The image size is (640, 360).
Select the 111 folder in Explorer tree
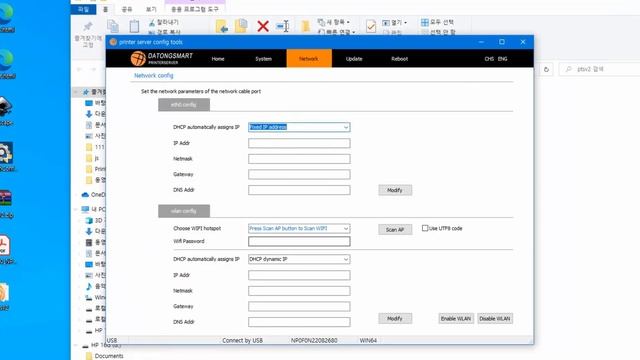95,147
